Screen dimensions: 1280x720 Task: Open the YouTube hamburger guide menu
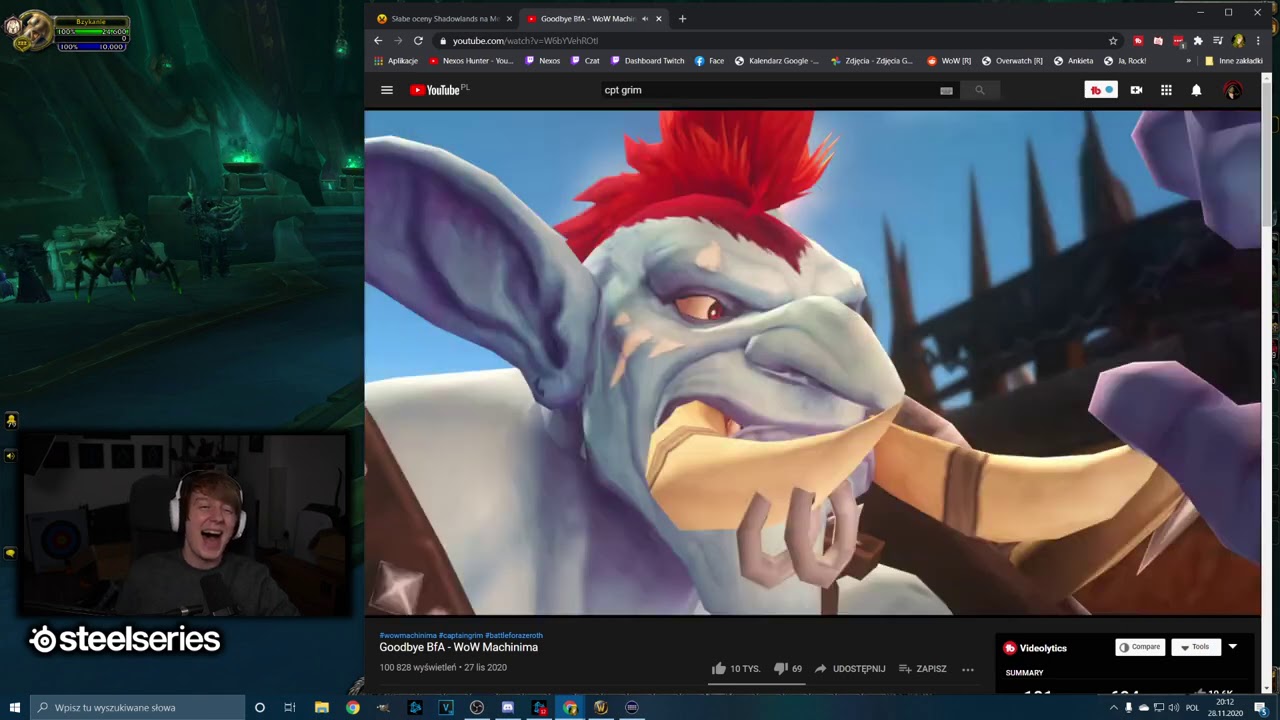[x=387, y=90]
